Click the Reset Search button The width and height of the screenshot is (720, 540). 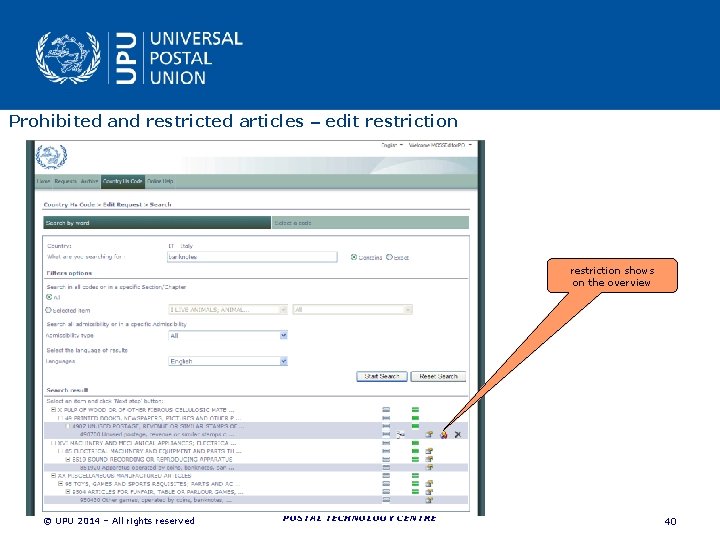pos(438,377)
